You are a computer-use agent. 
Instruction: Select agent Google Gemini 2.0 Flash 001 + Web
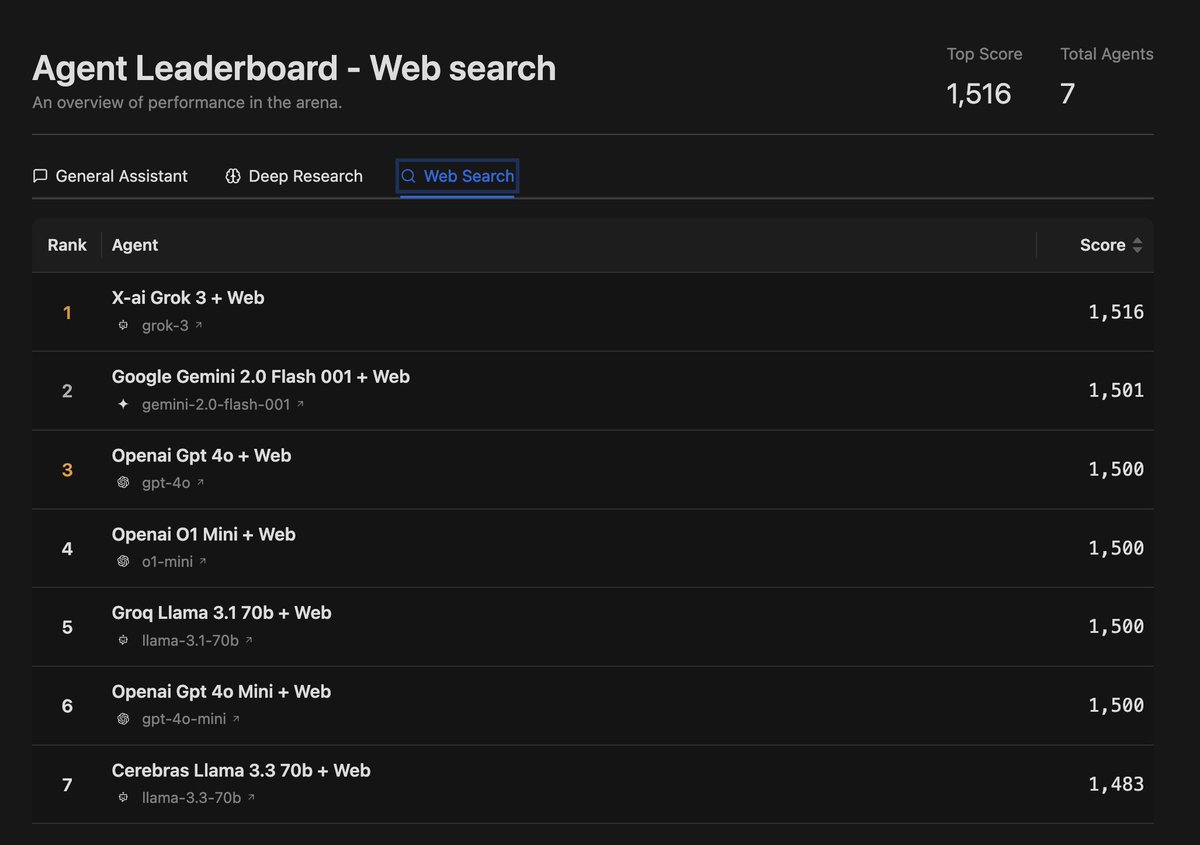click(x=261, y=377)
